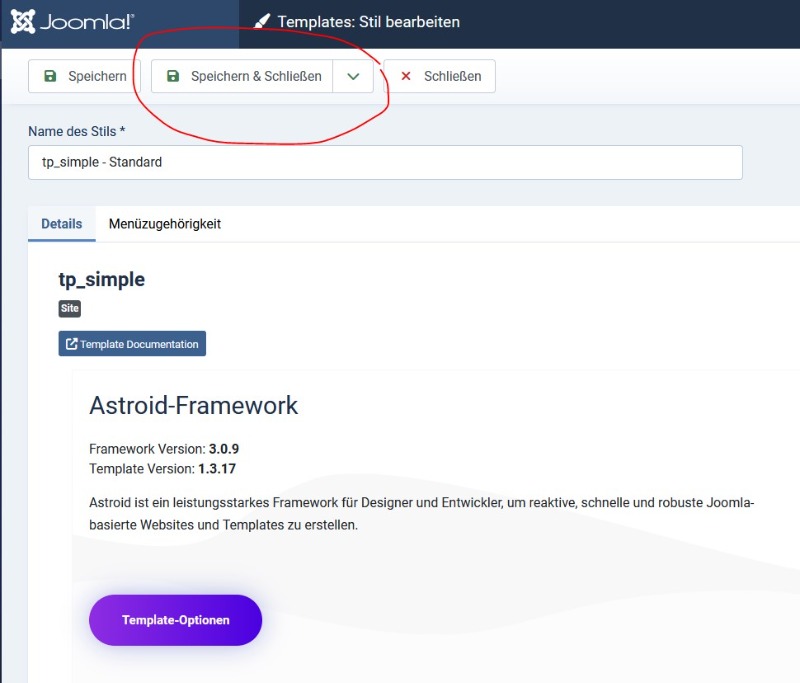Click the Speichern save button
The image size is (800, 683).
coord(85,76)
